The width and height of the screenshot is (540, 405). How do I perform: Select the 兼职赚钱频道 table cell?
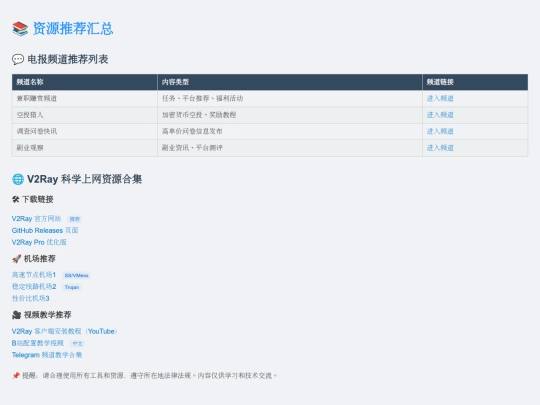click(x=85, y=98)
